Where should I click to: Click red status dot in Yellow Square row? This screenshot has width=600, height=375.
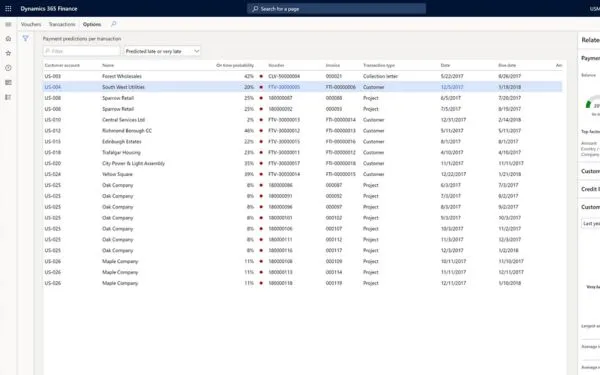(x=261, y=174)
